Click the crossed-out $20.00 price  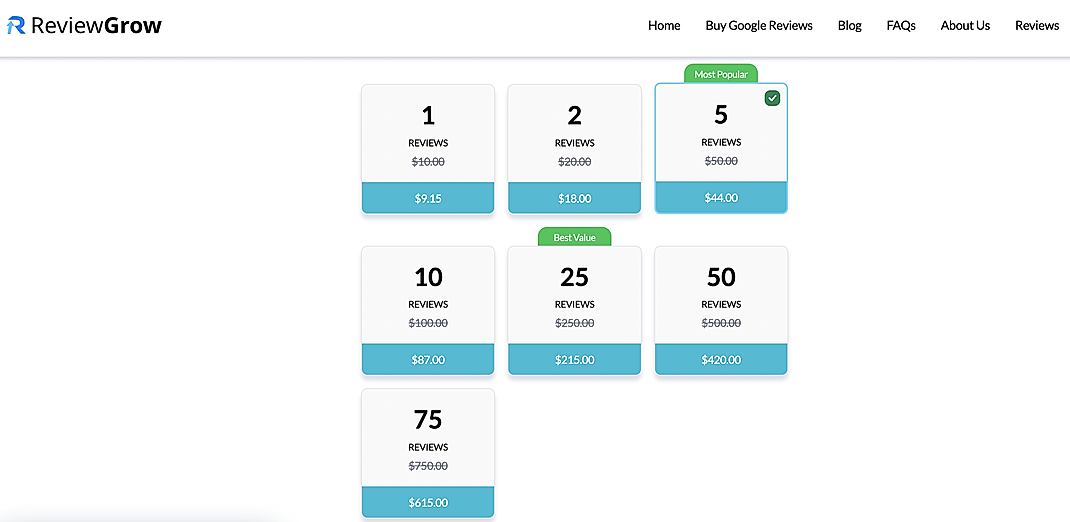tap(575, 162)
